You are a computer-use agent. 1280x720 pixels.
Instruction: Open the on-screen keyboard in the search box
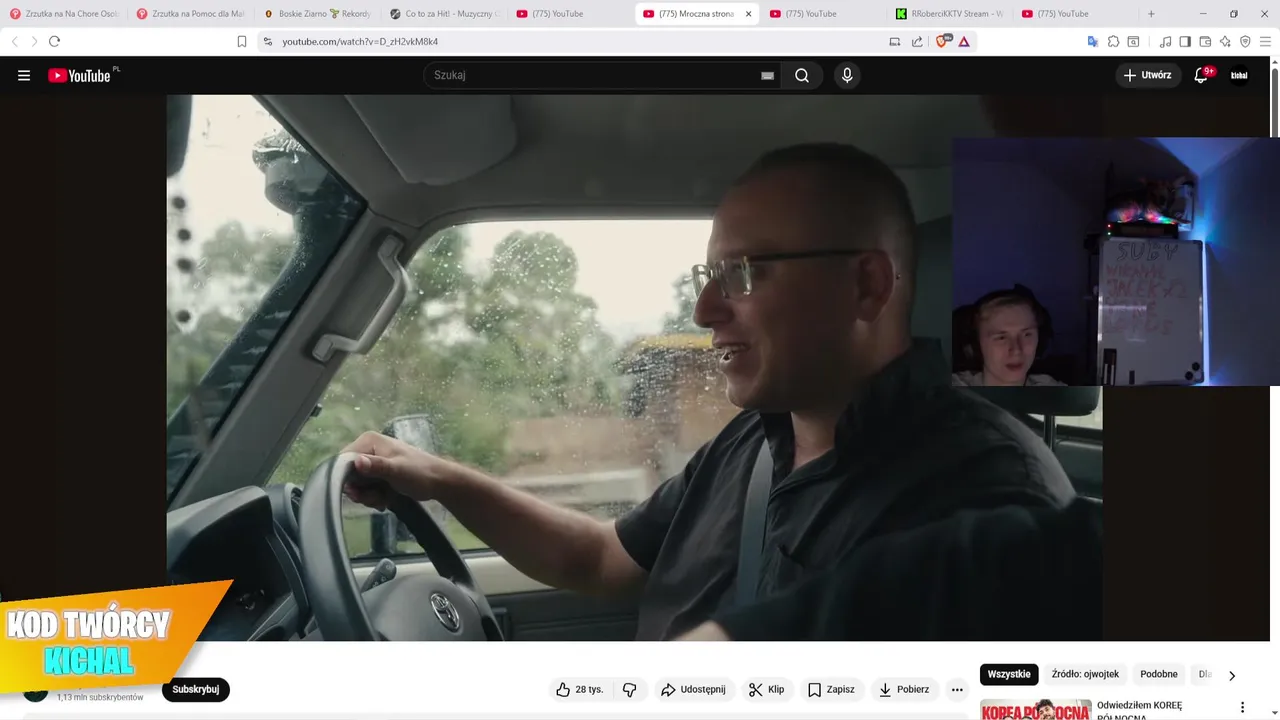pyautogui.click(x=767, y=75)
